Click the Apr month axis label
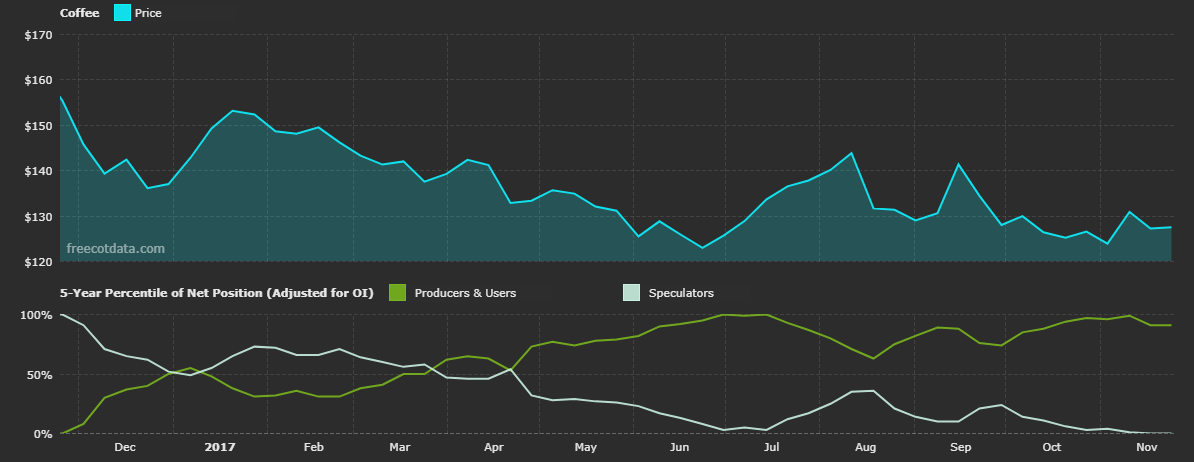 click(x=493, y=447)
